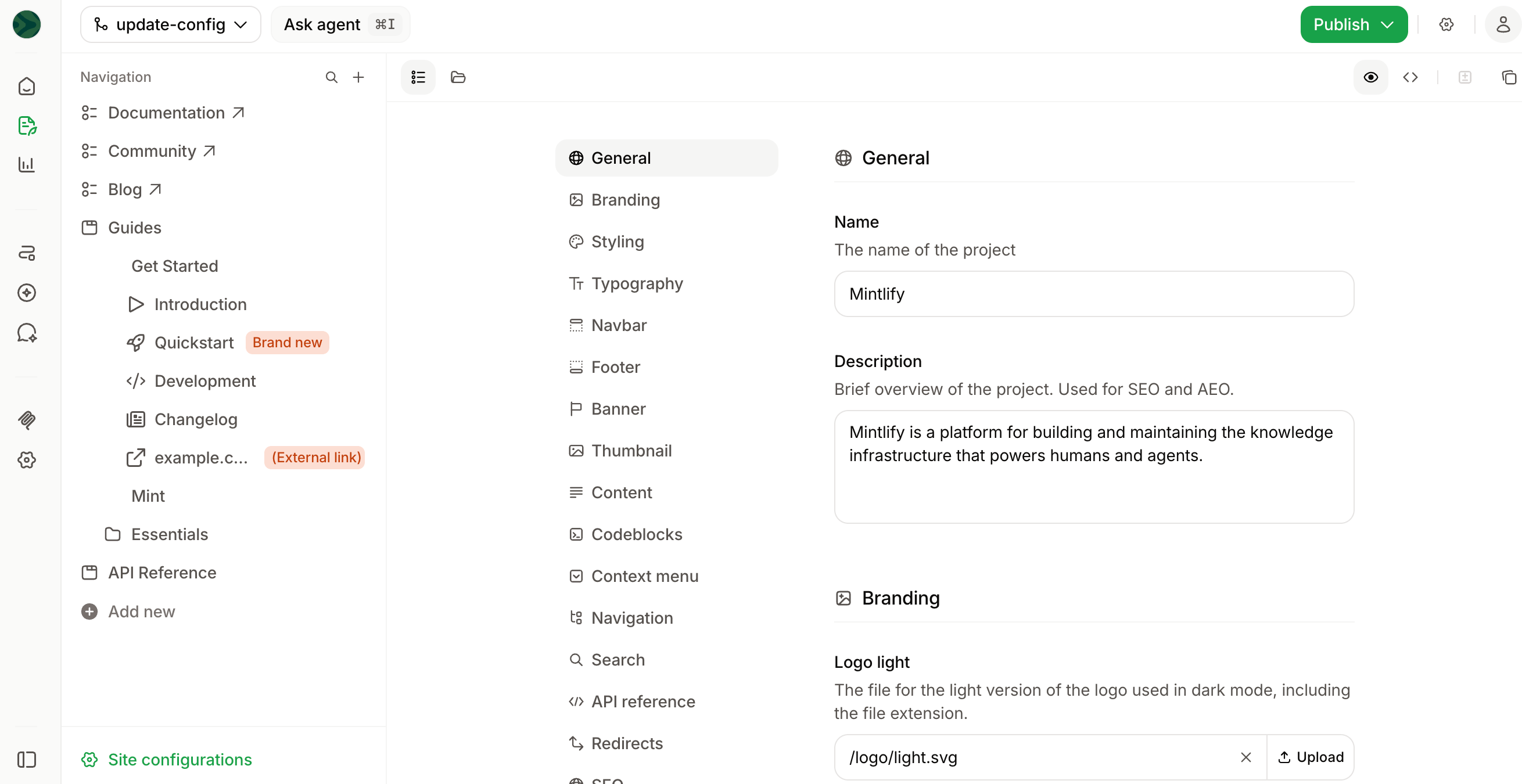This screenshot has height=784, width=1522.
Task: Click the Description text area
Action: click(1094, 467)
